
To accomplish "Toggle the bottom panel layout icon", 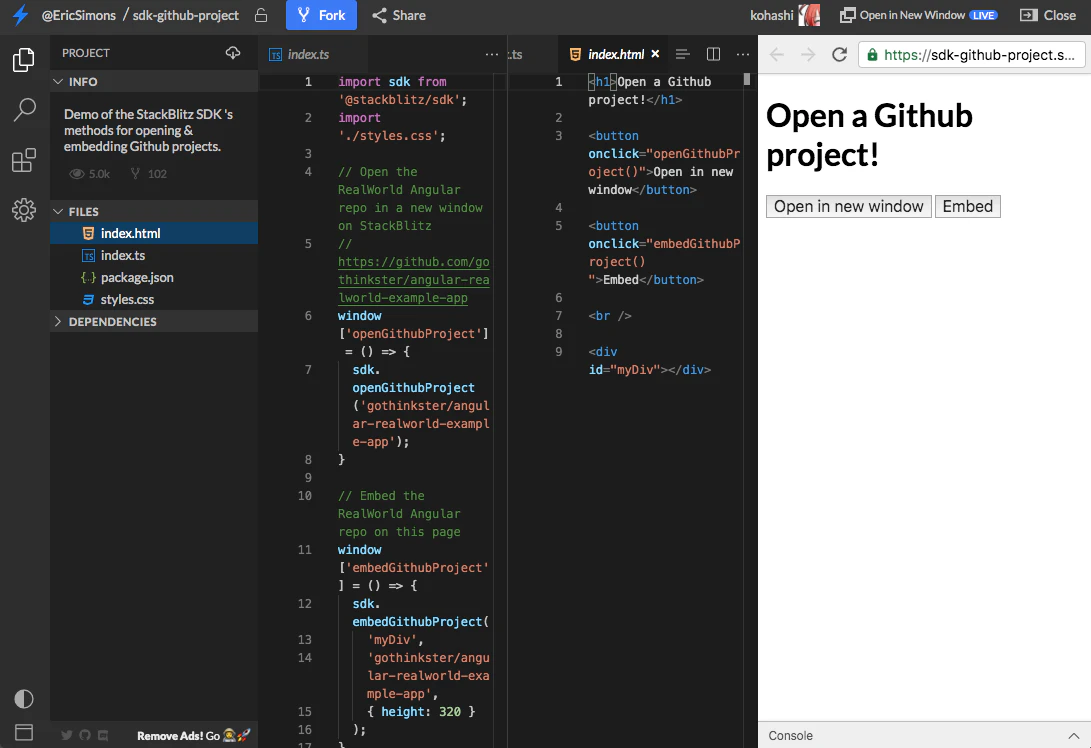I will (24, 733).
